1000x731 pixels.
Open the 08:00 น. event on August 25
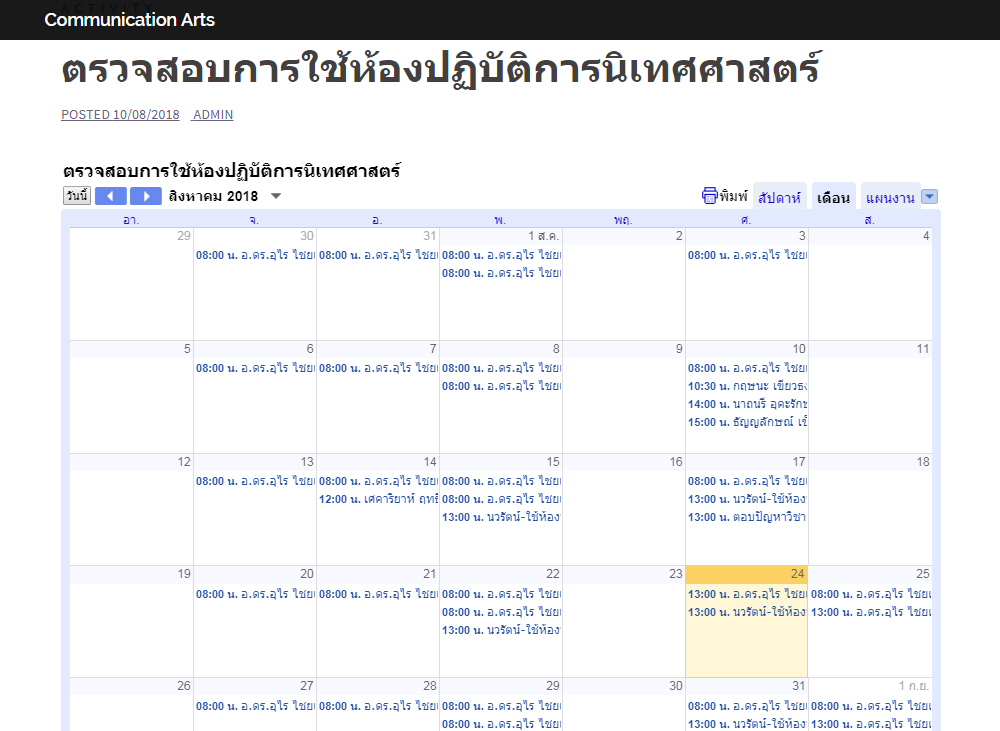point(871,594)
